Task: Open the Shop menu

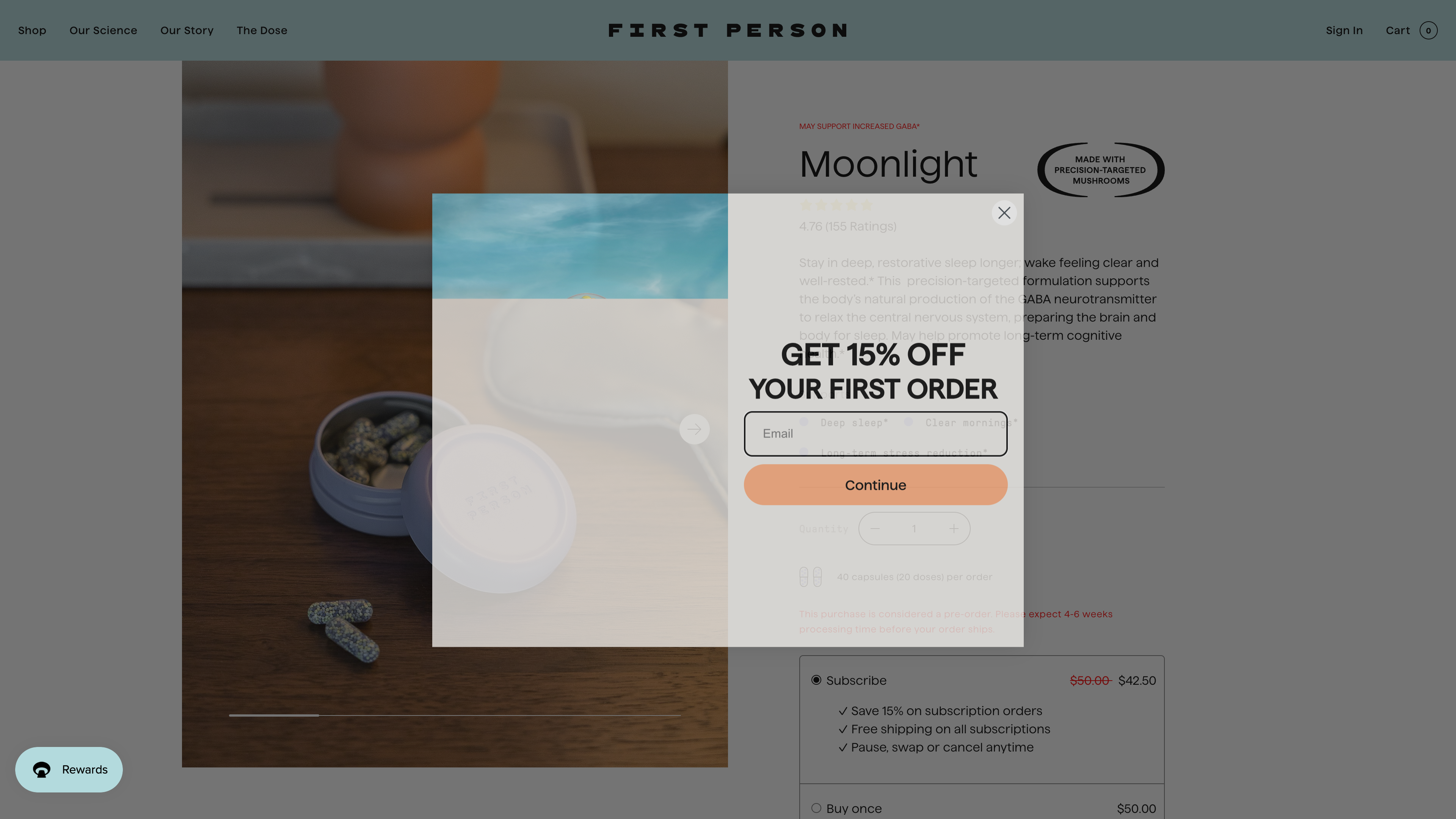Action: [x=31, y=30]
